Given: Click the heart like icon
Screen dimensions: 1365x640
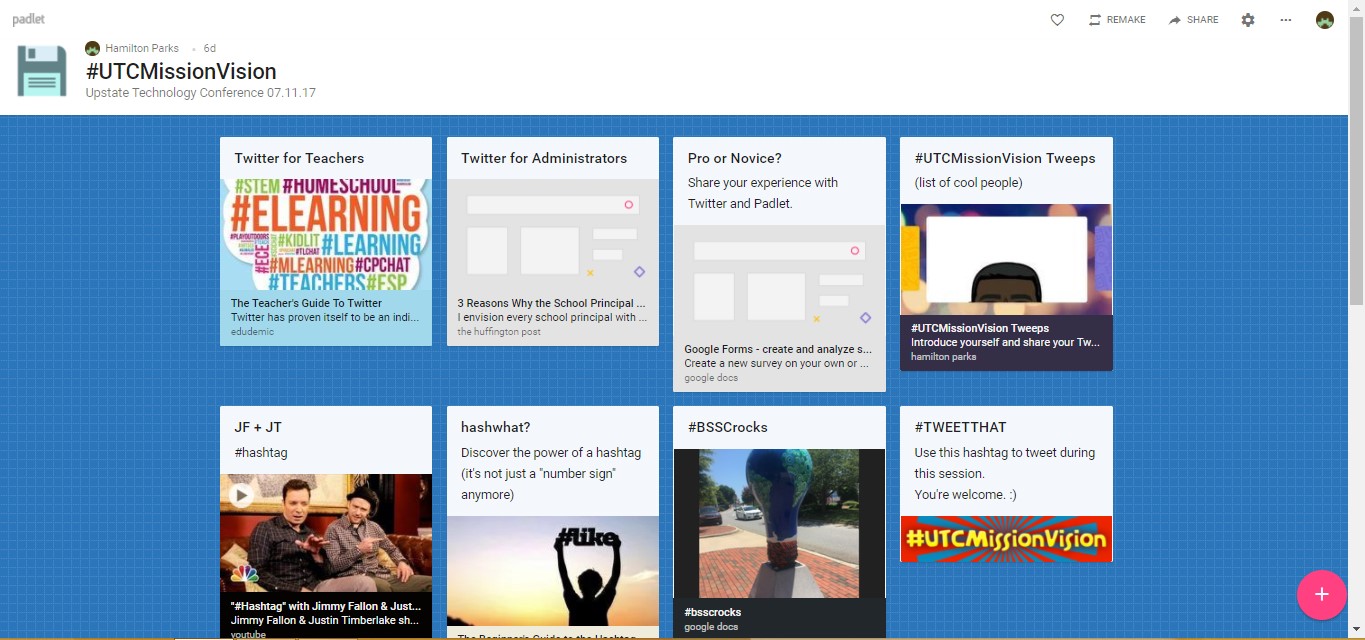Looking at the screenshot, I should [x=1057, y=20].
